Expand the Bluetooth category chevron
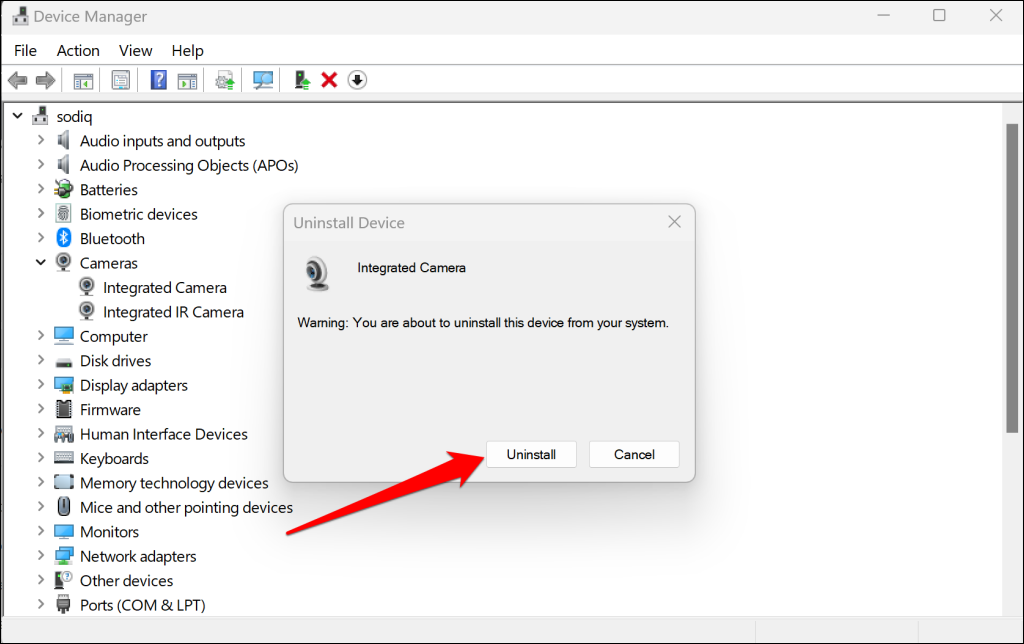The width and height of the screenshot is (1024, 644). tap(41, 238)
